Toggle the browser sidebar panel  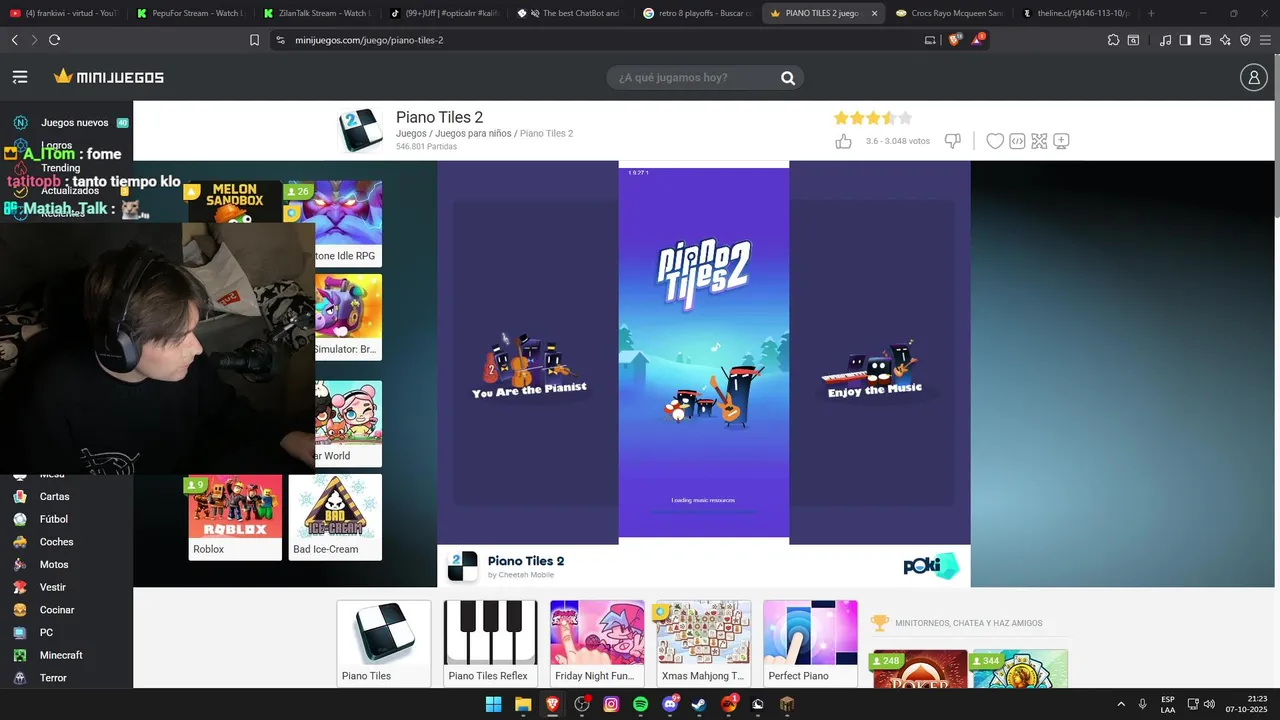tap(1185, 40)
